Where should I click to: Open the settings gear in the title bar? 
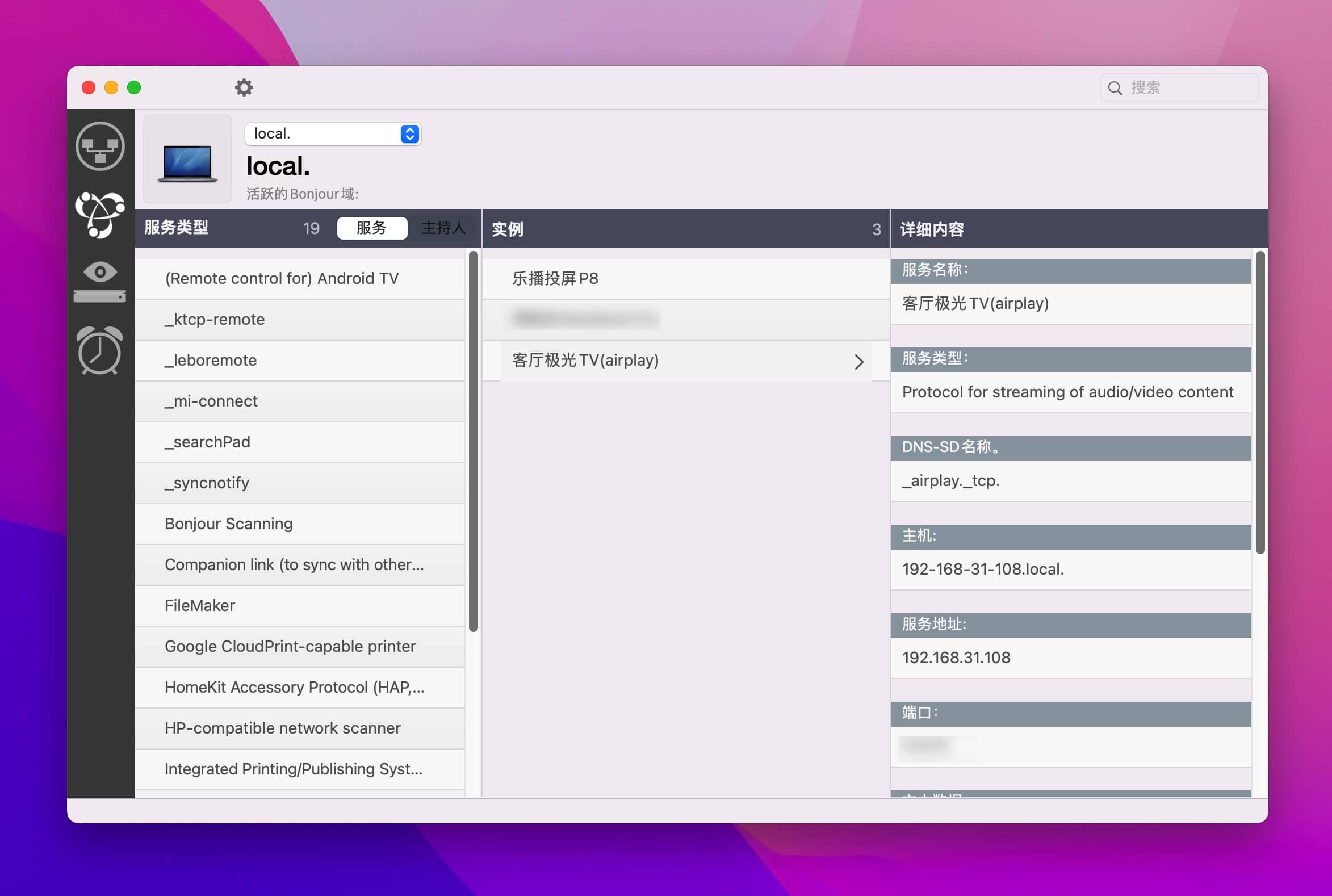[244, 87]
